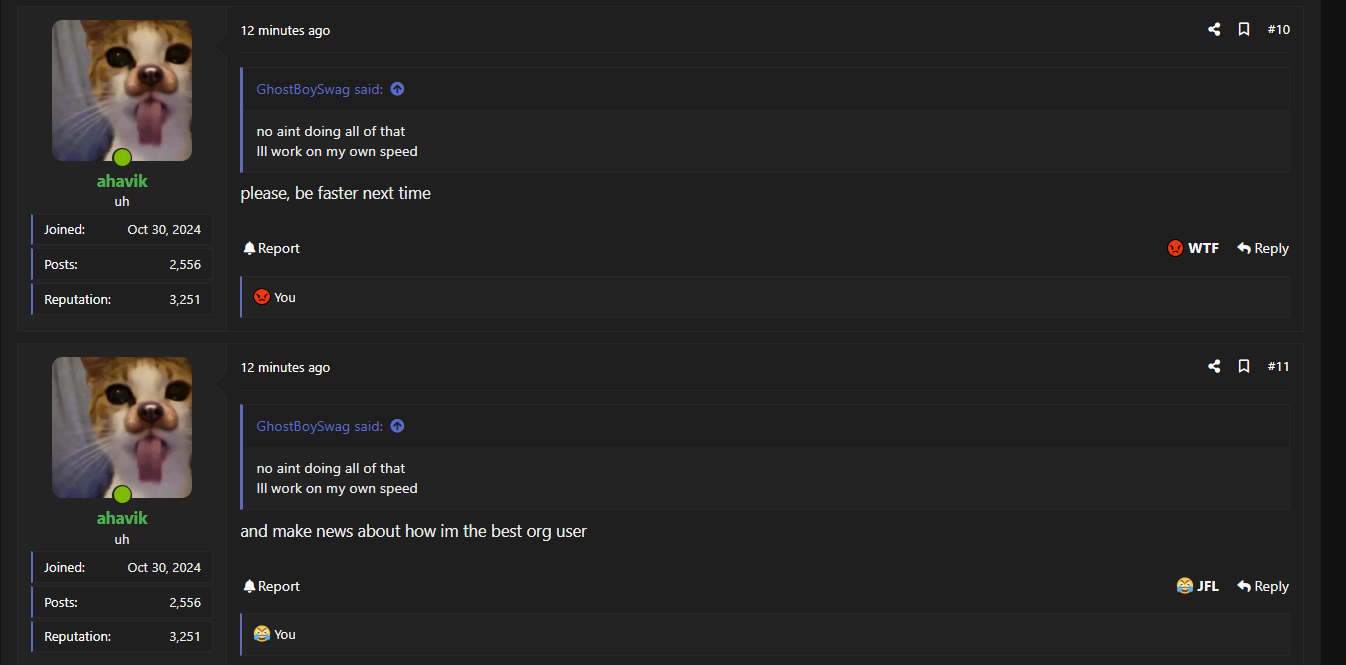Click the share icon on post #11
The width and height of the screenshot is (1346, 665).
click(1214, 367)
